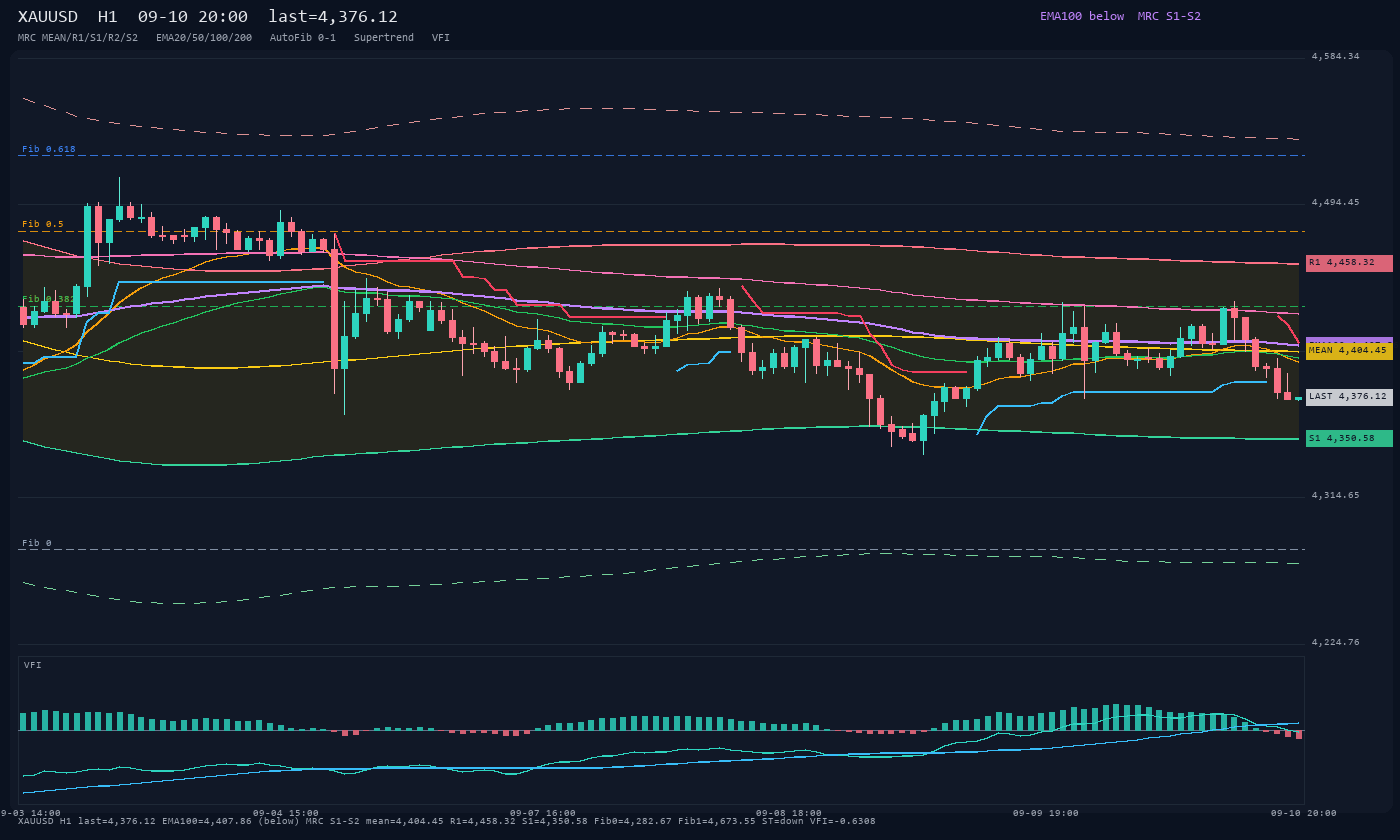Click the 4,494.45 price axis label
Image resolution: width=1400 pixels, height=840 pixels.
(1336, 202)
